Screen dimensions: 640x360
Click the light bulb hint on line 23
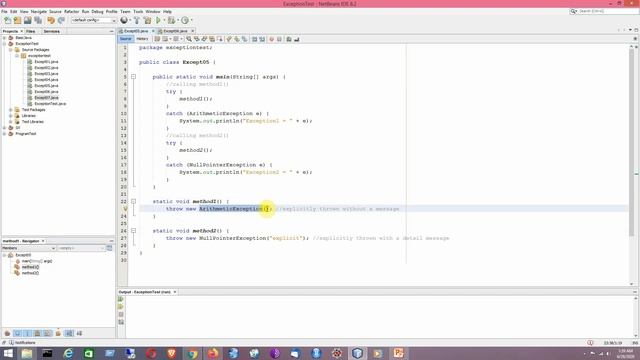coord(125,209)
